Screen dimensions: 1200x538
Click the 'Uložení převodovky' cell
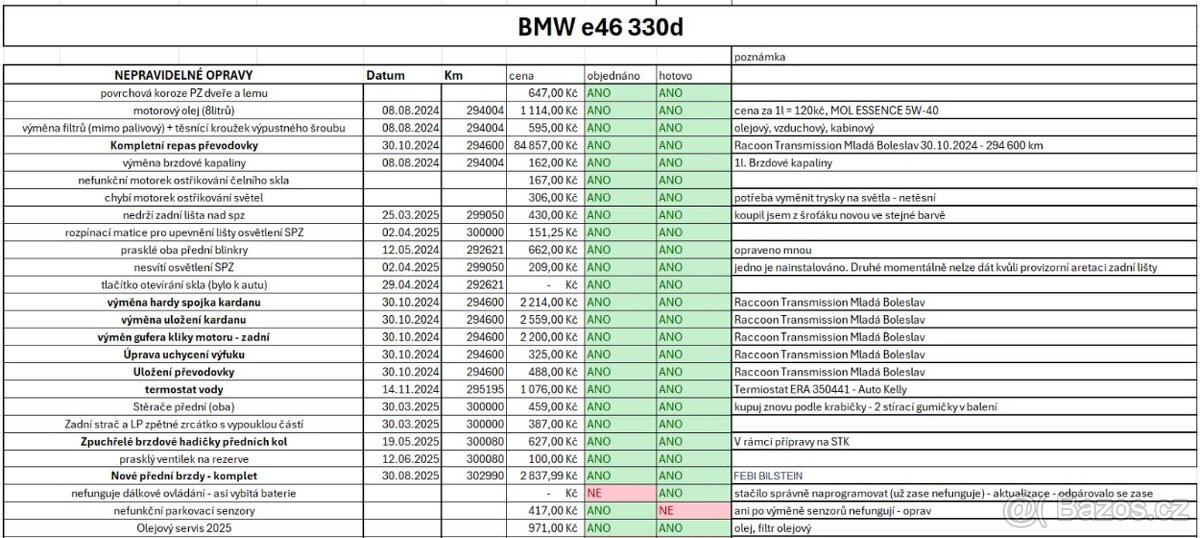[x=183, y=371]
